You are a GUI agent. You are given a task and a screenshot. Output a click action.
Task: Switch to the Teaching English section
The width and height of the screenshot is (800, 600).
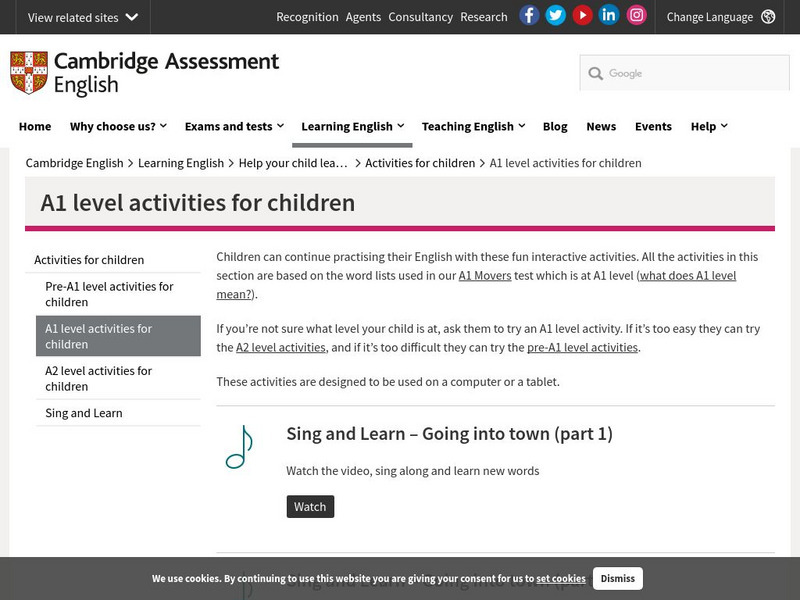pyautogui.click(x=471, y=126)
